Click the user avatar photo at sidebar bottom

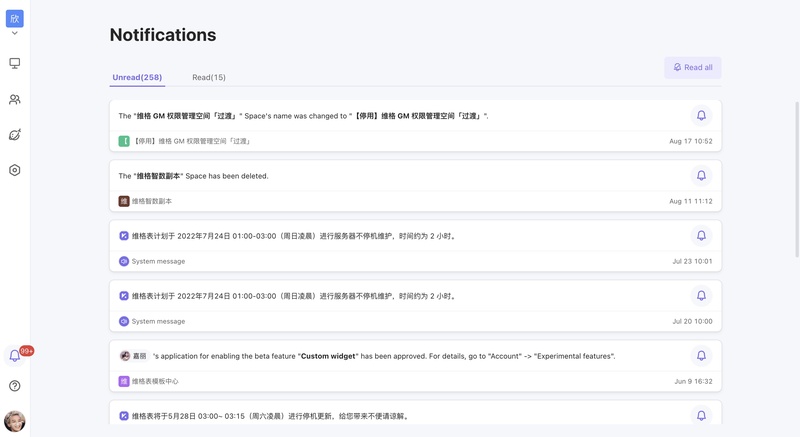15,421
